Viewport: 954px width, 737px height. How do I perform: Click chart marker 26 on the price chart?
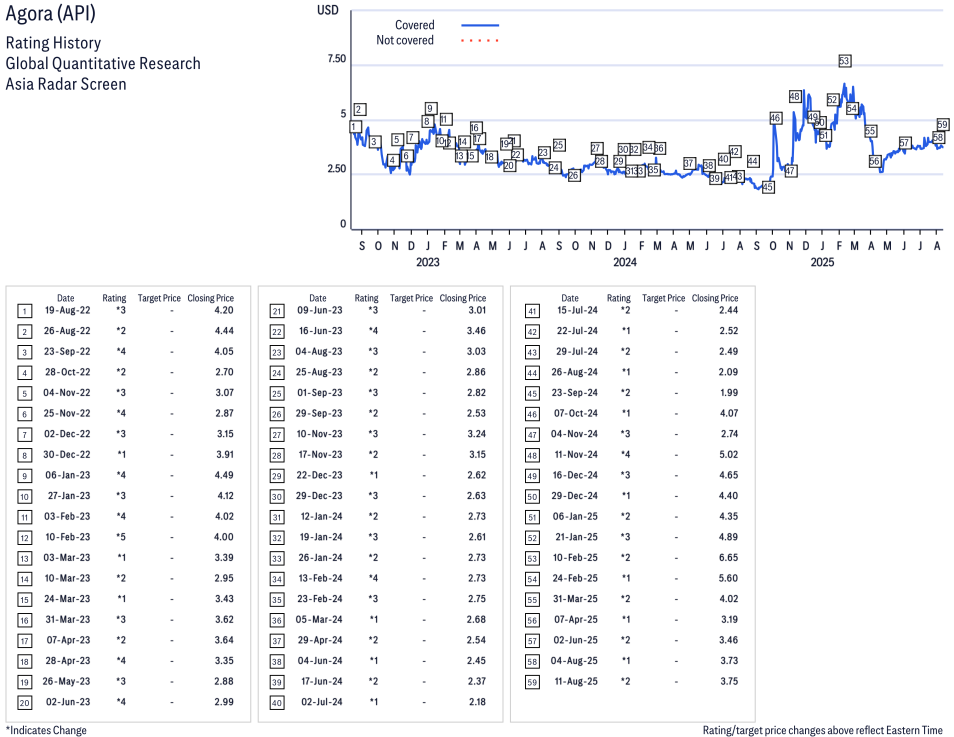[x=574, y=175]
